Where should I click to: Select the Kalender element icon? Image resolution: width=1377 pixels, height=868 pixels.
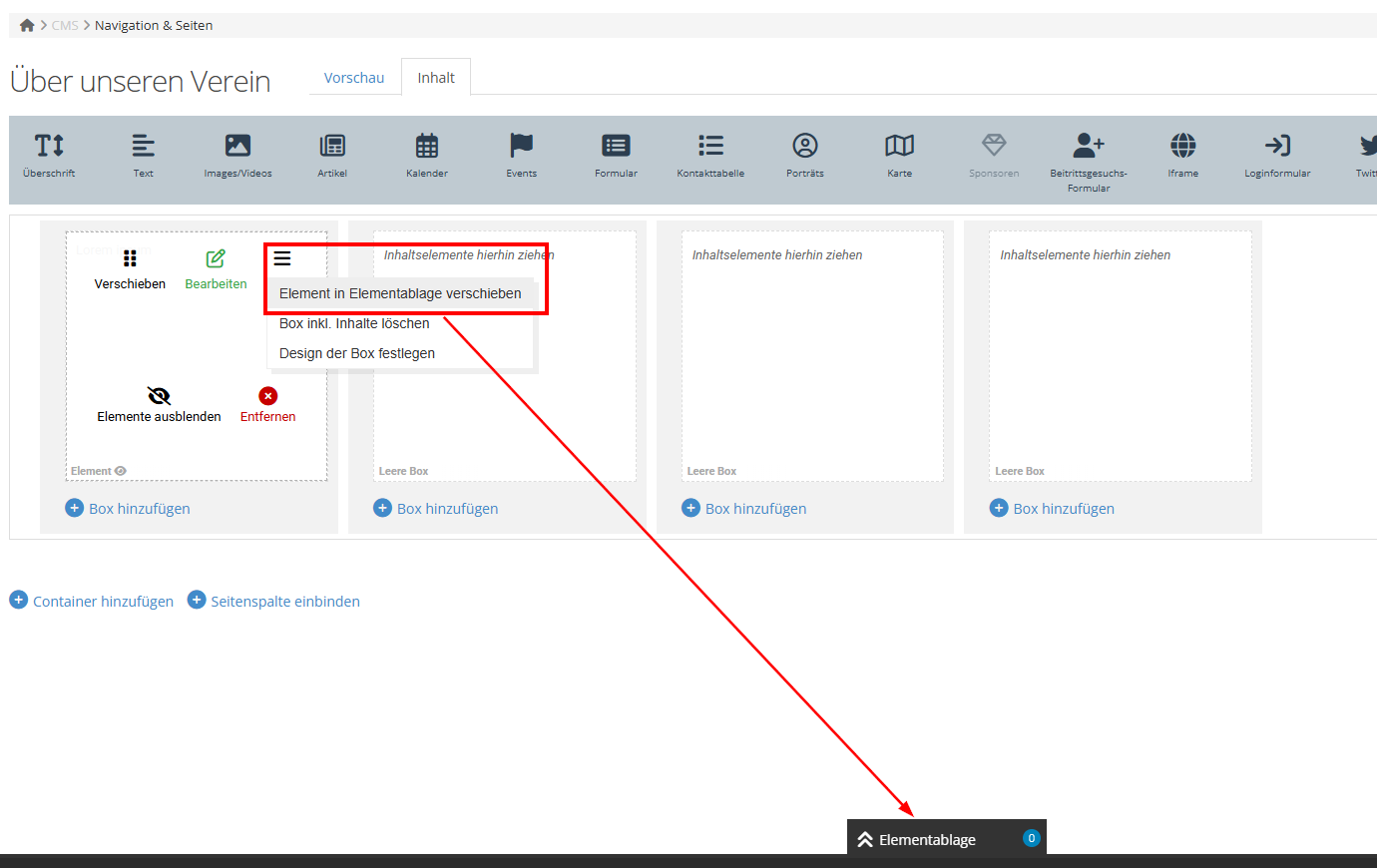pyautogui.click(x=427, y=146)
